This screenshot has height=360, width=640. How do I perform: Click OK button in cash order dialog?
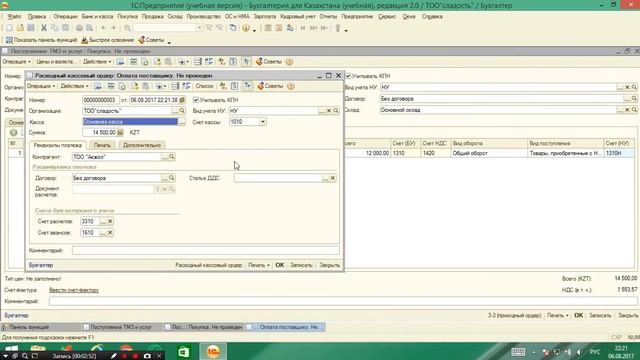click(x=280, y=265)
